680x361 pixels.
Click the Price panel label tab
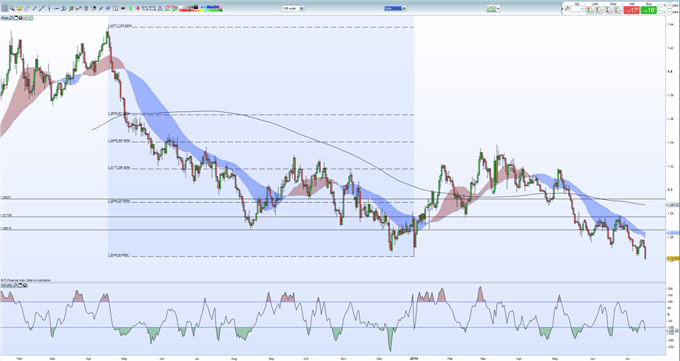(4, 18)
